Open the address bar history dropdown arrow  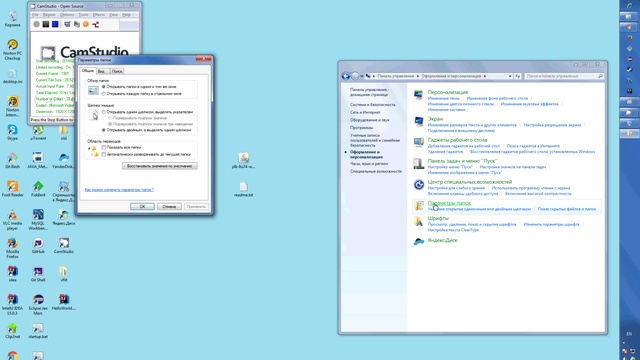click(x=510, y=76)
